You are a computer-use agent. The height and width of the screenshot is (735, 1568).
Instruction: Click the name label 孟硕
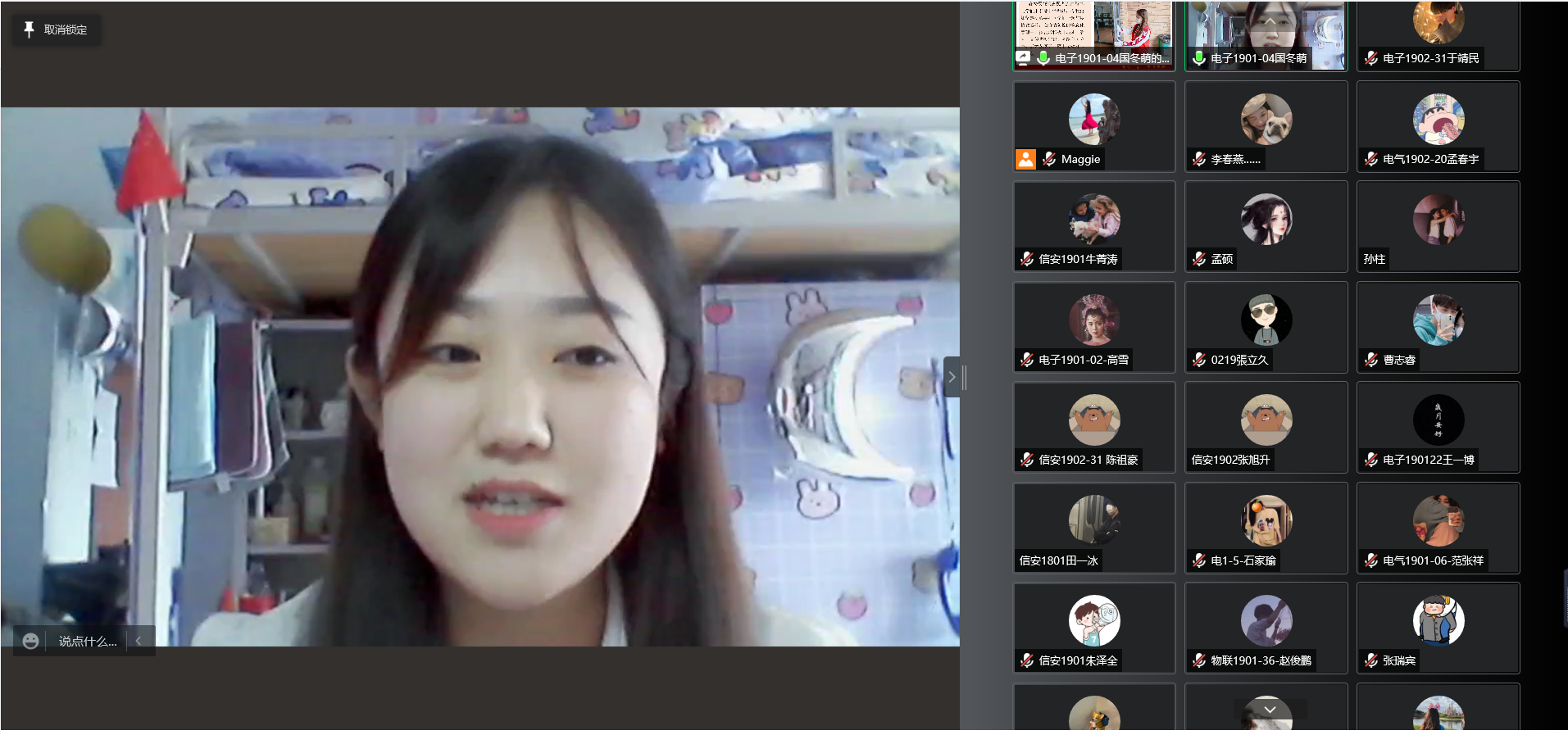pyautogui.click(x=1222, y=259)
